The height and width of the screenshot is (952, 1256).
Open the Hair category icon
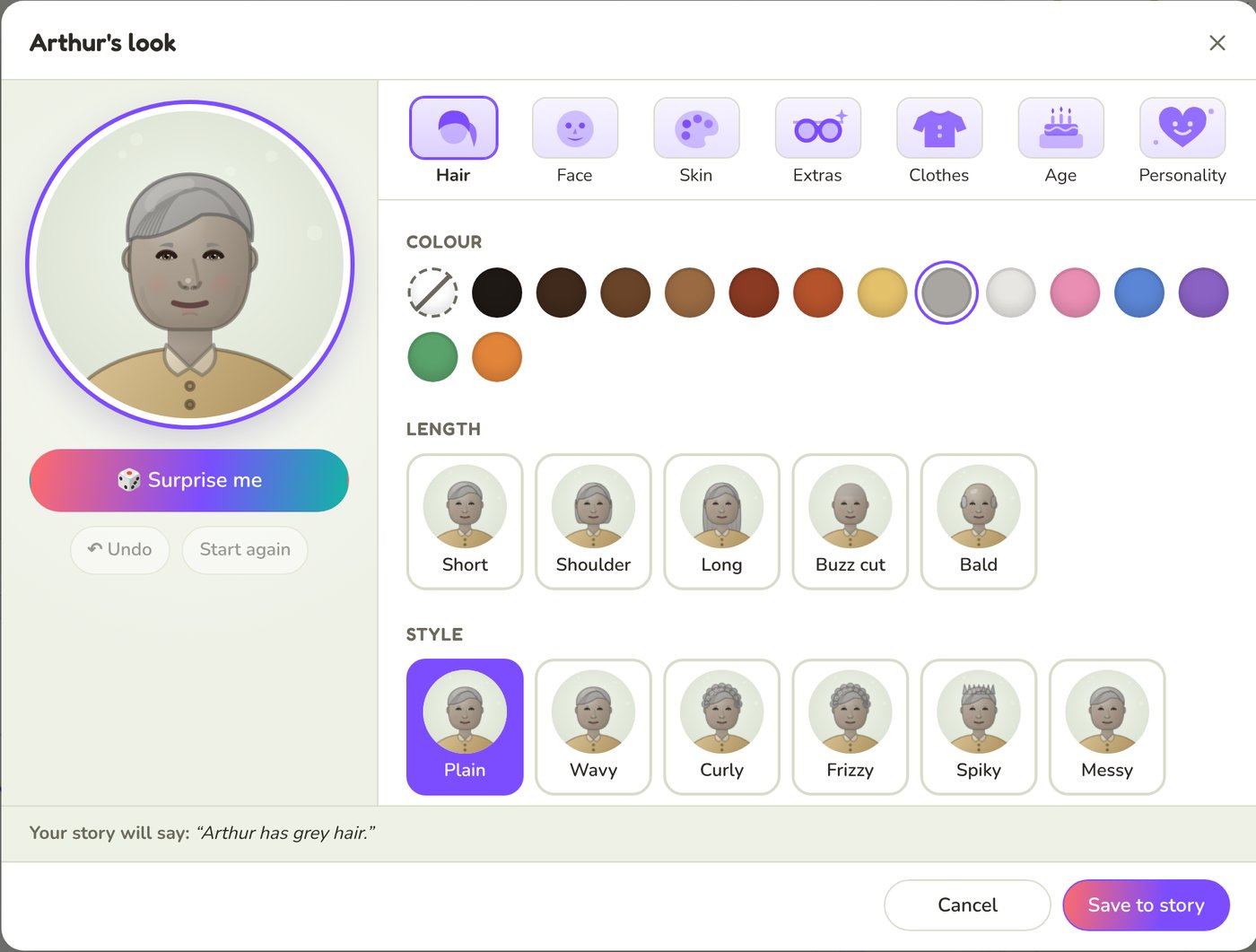pyautogui.click(x=453, y=128)
